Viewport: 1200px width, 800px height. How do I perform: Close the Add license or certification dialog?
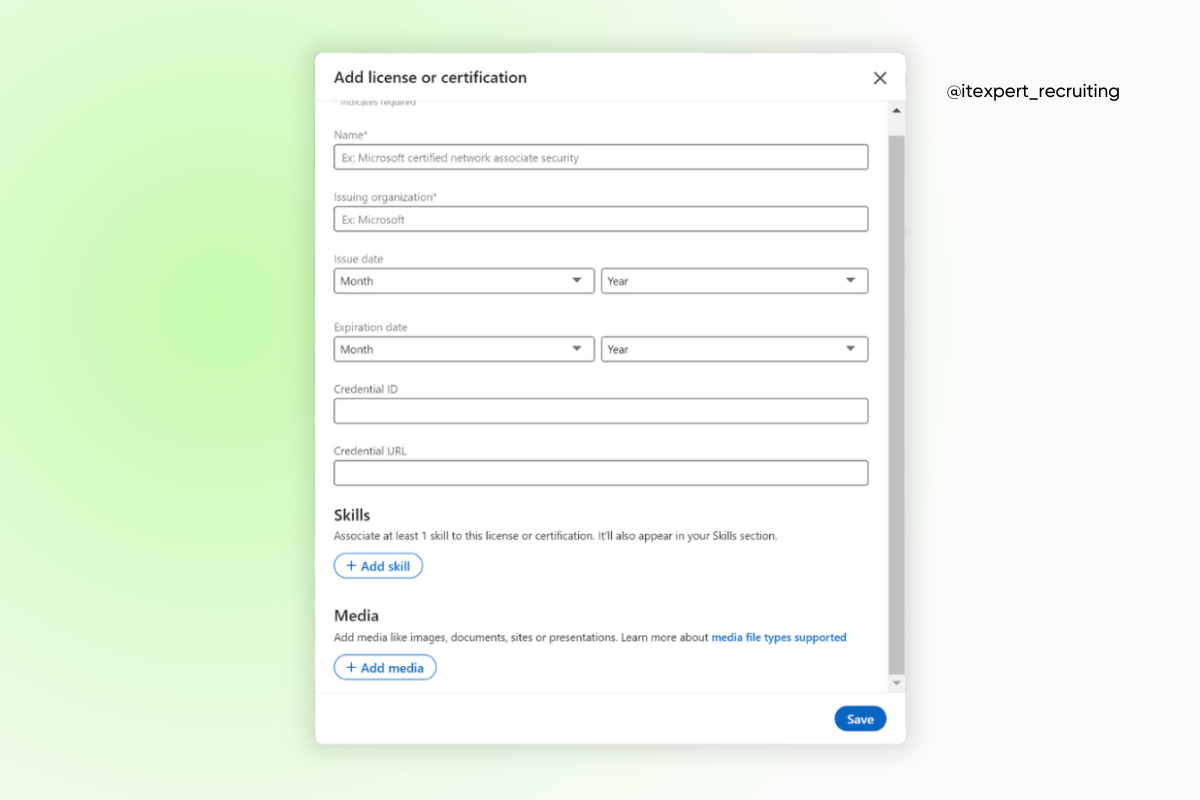879,77
